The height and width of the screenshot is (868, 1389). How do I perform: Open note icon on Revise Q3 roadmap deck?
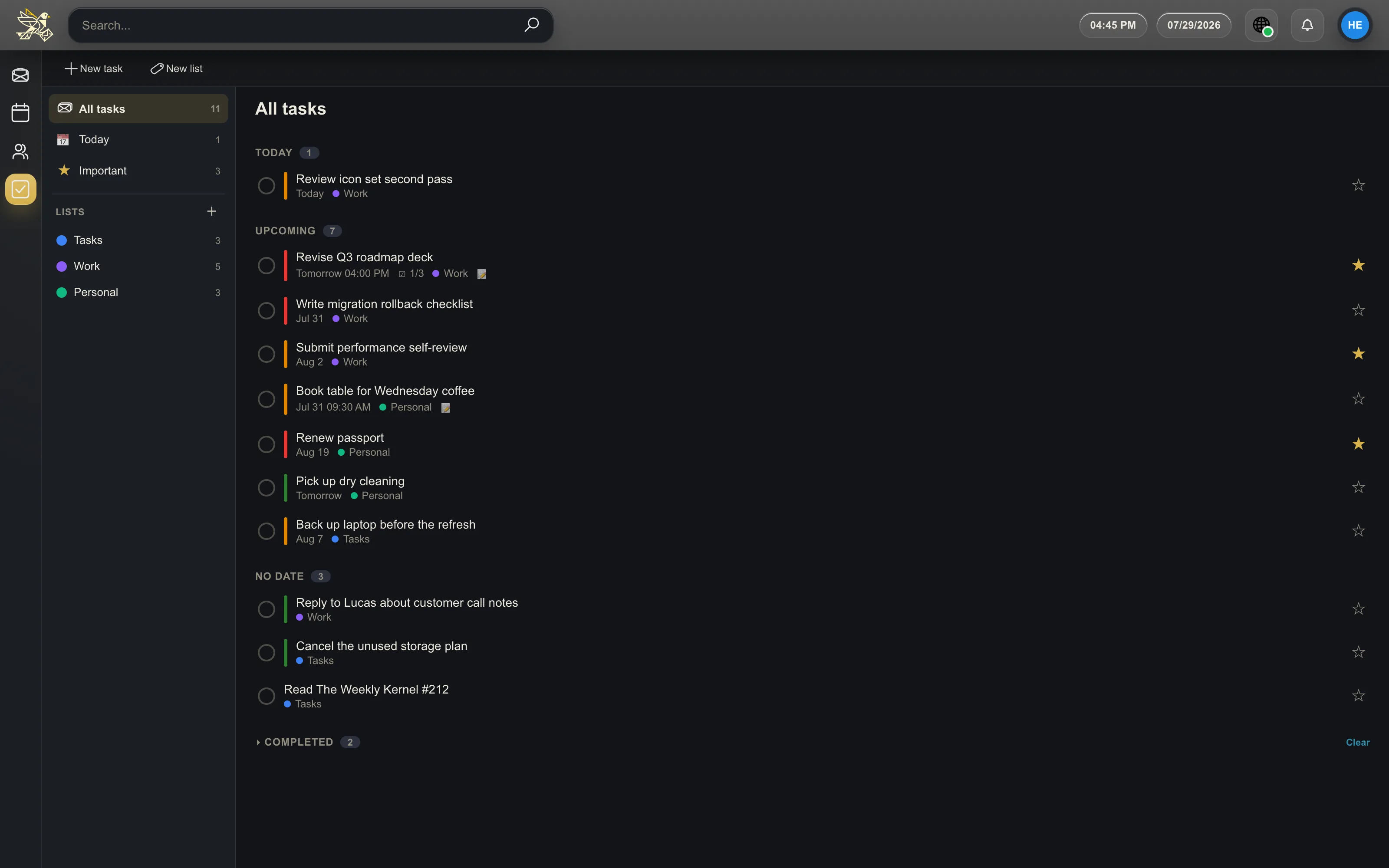pyautogui.click(x=481, y=274)
